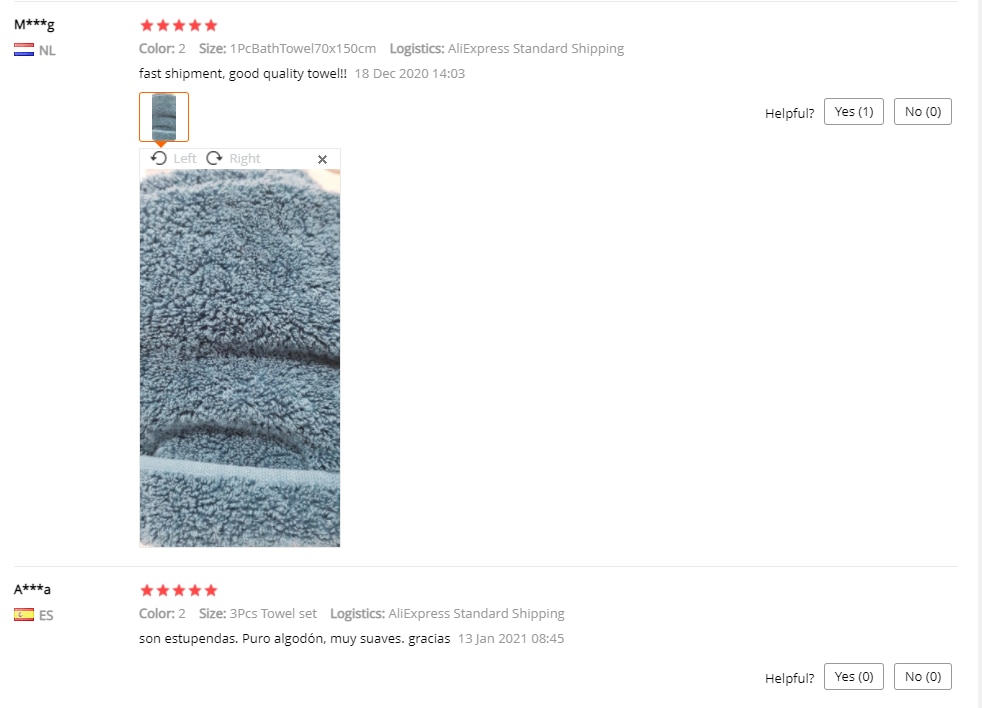Screen dimensions: 982x708
Task: Click the five-star rating of M***g's review
Action: click(x=178, y=25)
